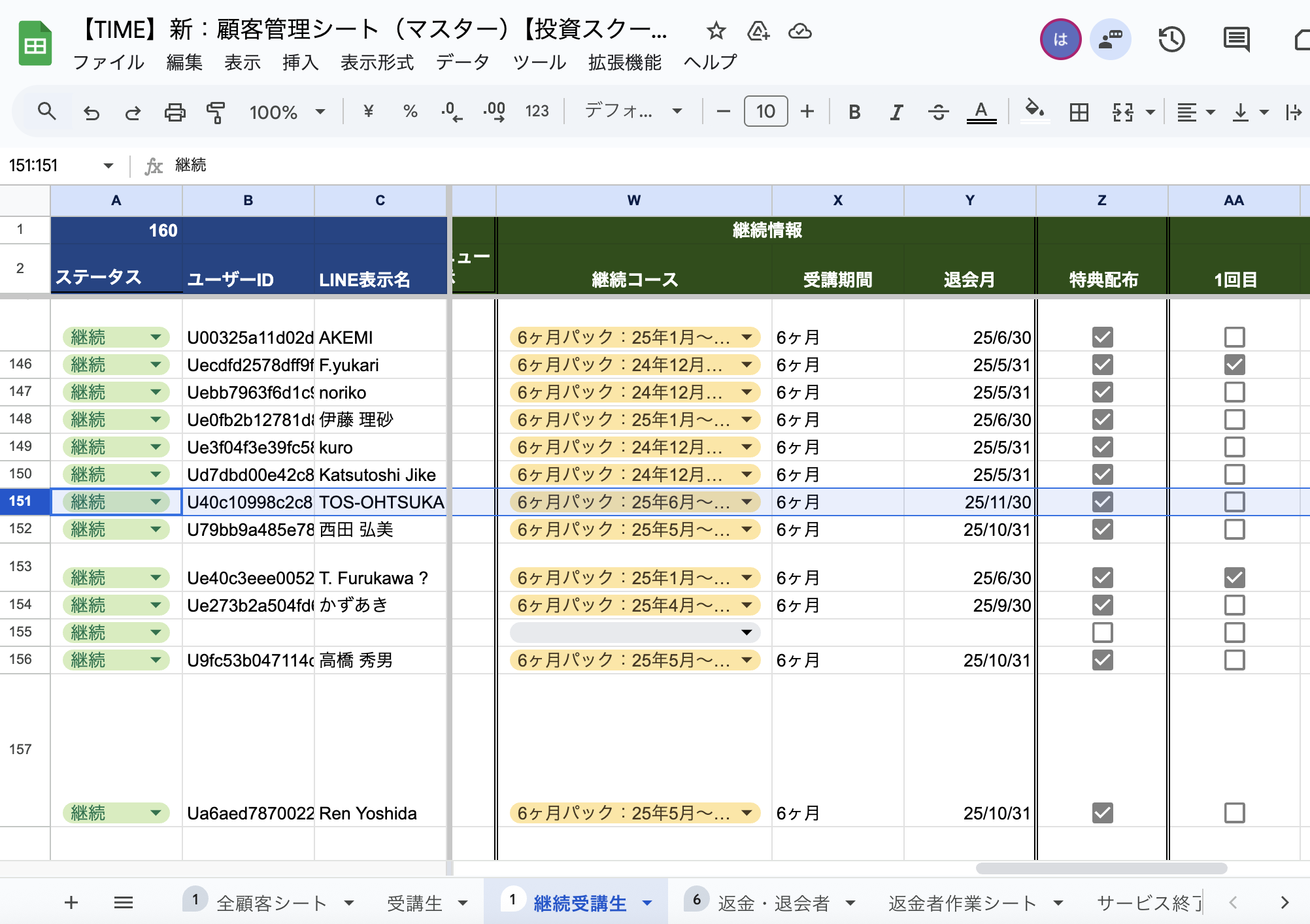Star this spreadsheet
1310x924 pixels.
point(716,31)
